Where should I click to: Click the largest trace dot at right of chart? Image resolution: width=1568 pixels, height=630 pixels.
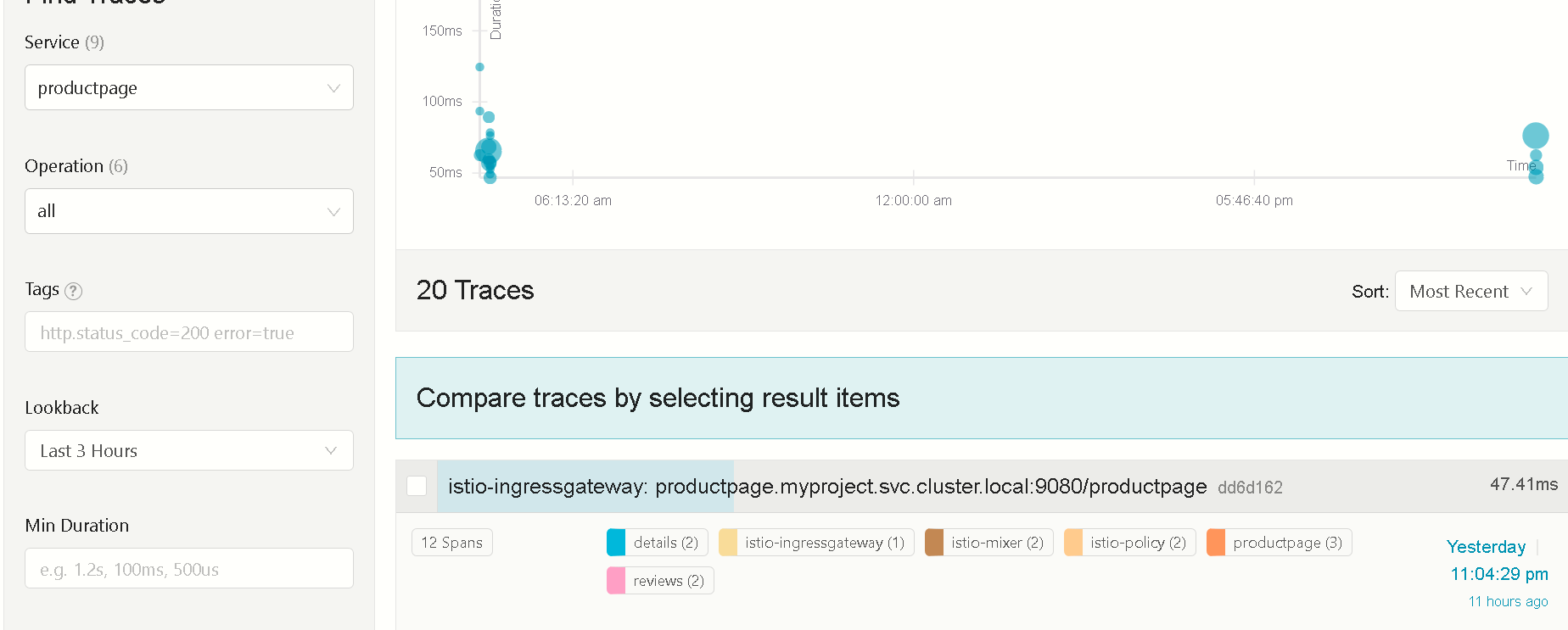(1535, 136)
